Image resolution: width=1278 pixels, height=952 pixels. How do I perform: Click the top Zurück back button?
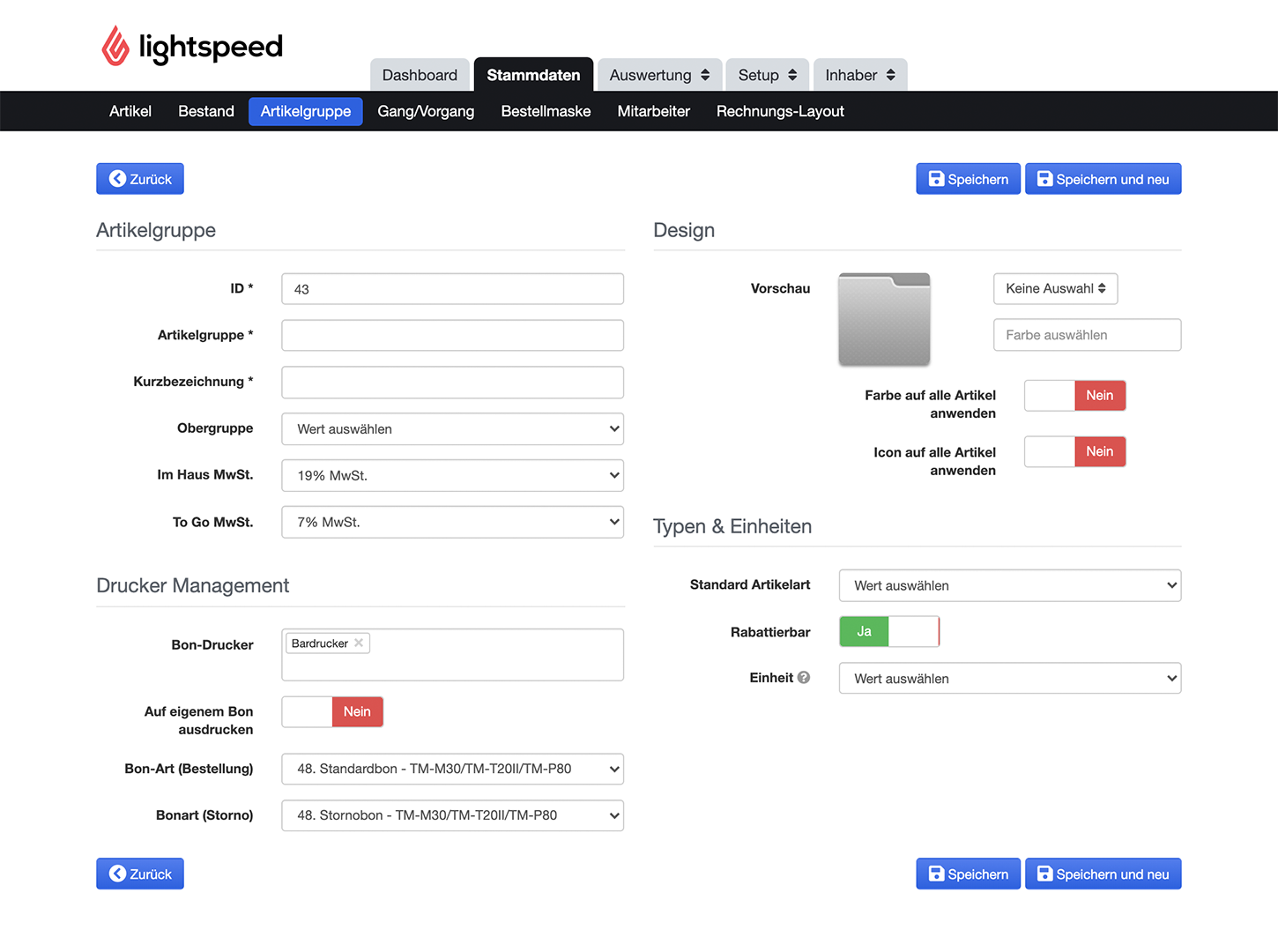pos(140,179)
